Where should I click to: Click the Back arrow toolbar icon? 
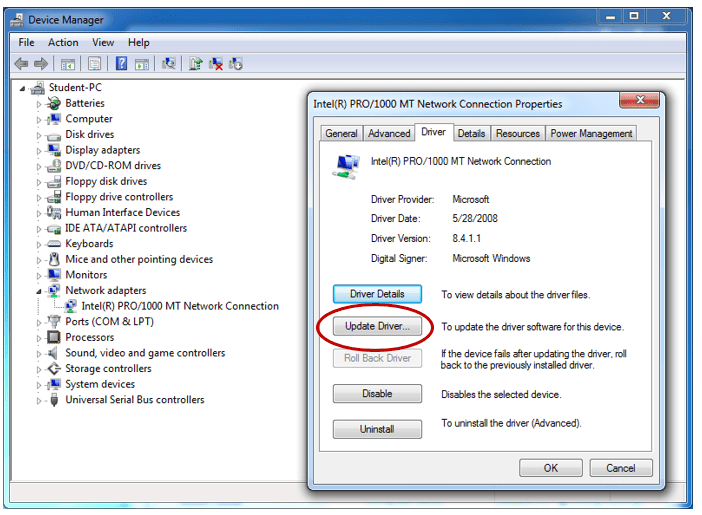[21, 64]
